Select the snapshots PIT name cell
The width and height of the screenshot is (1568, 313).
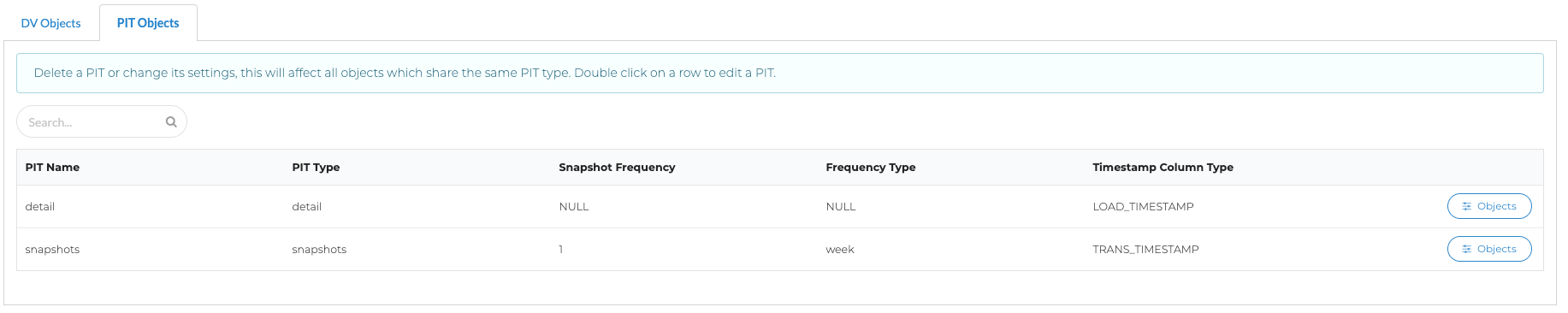coord(52,249)
